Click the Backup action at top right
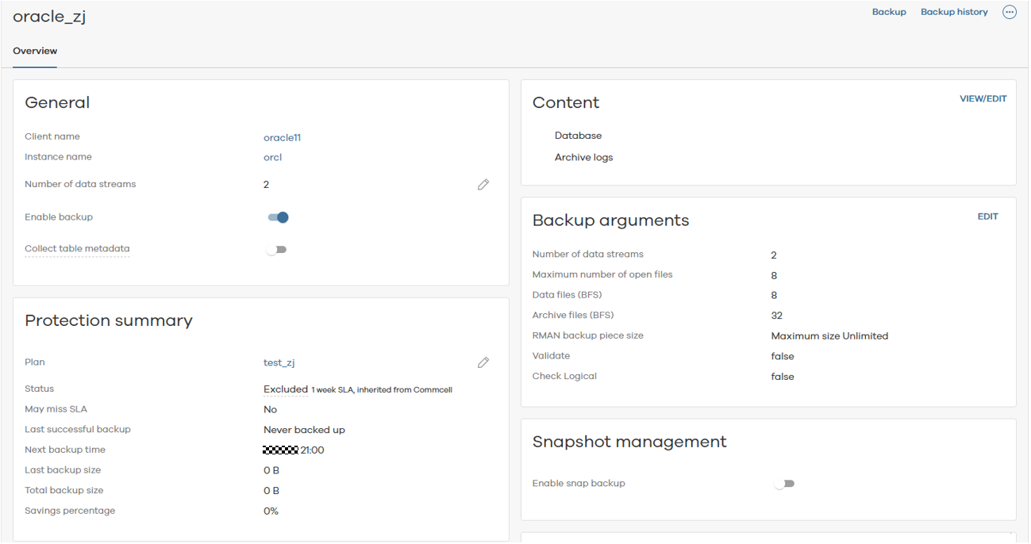This screenshot has width=1031, height=544. [888, 12]
